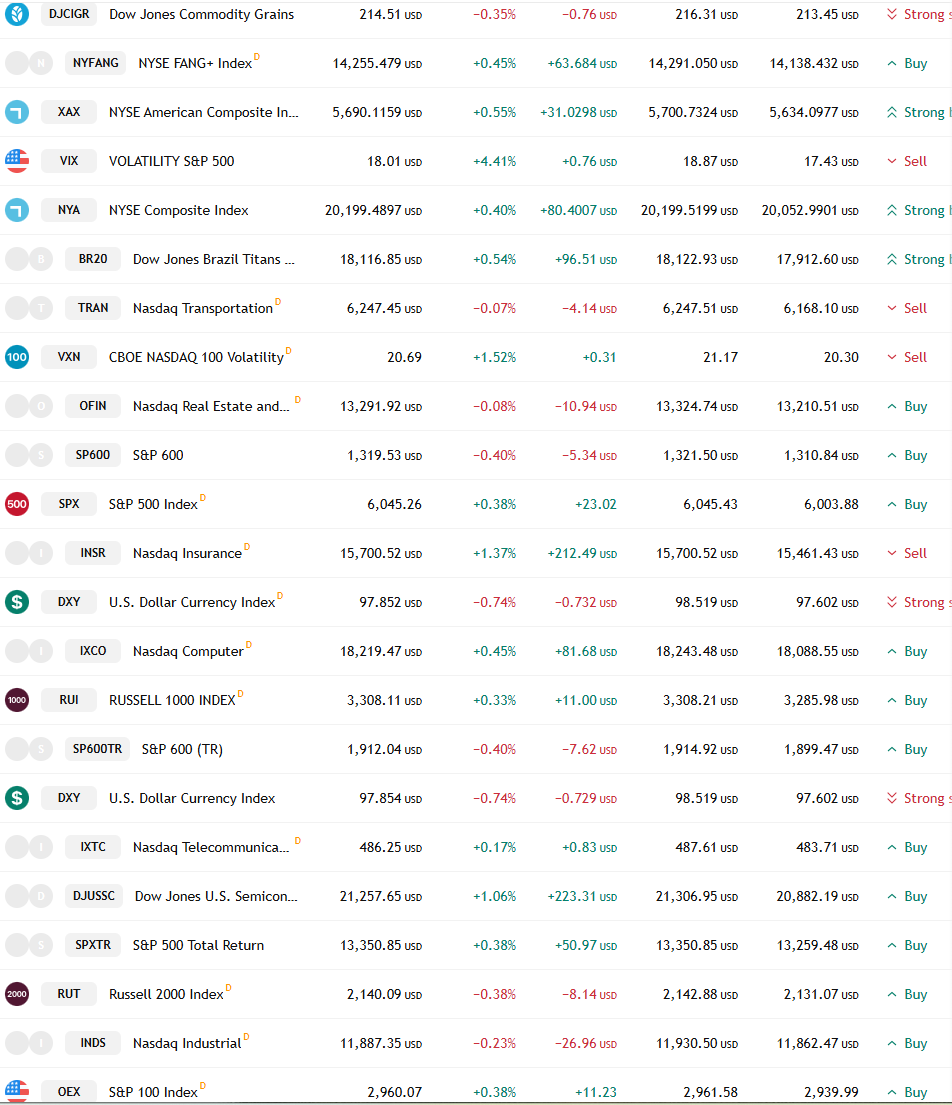Open S&P 500 Total Return link
This screenshot has height=1105, width=952.
[199, 946]
